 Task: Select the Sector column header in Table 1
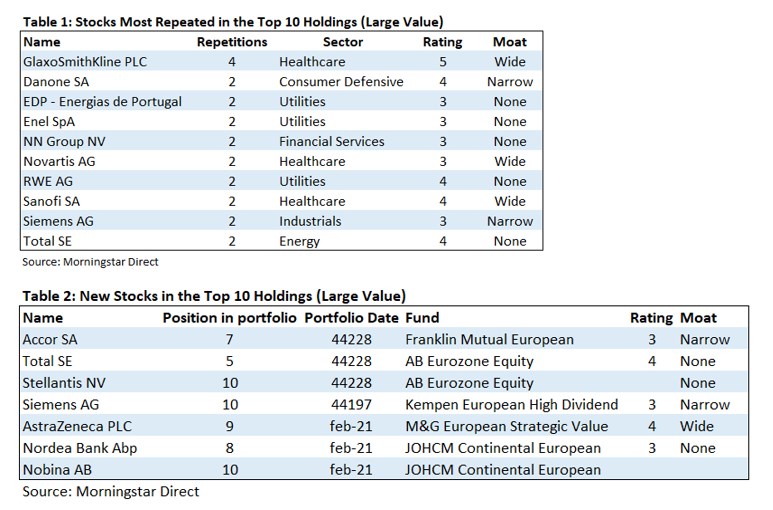pos(343,42)
